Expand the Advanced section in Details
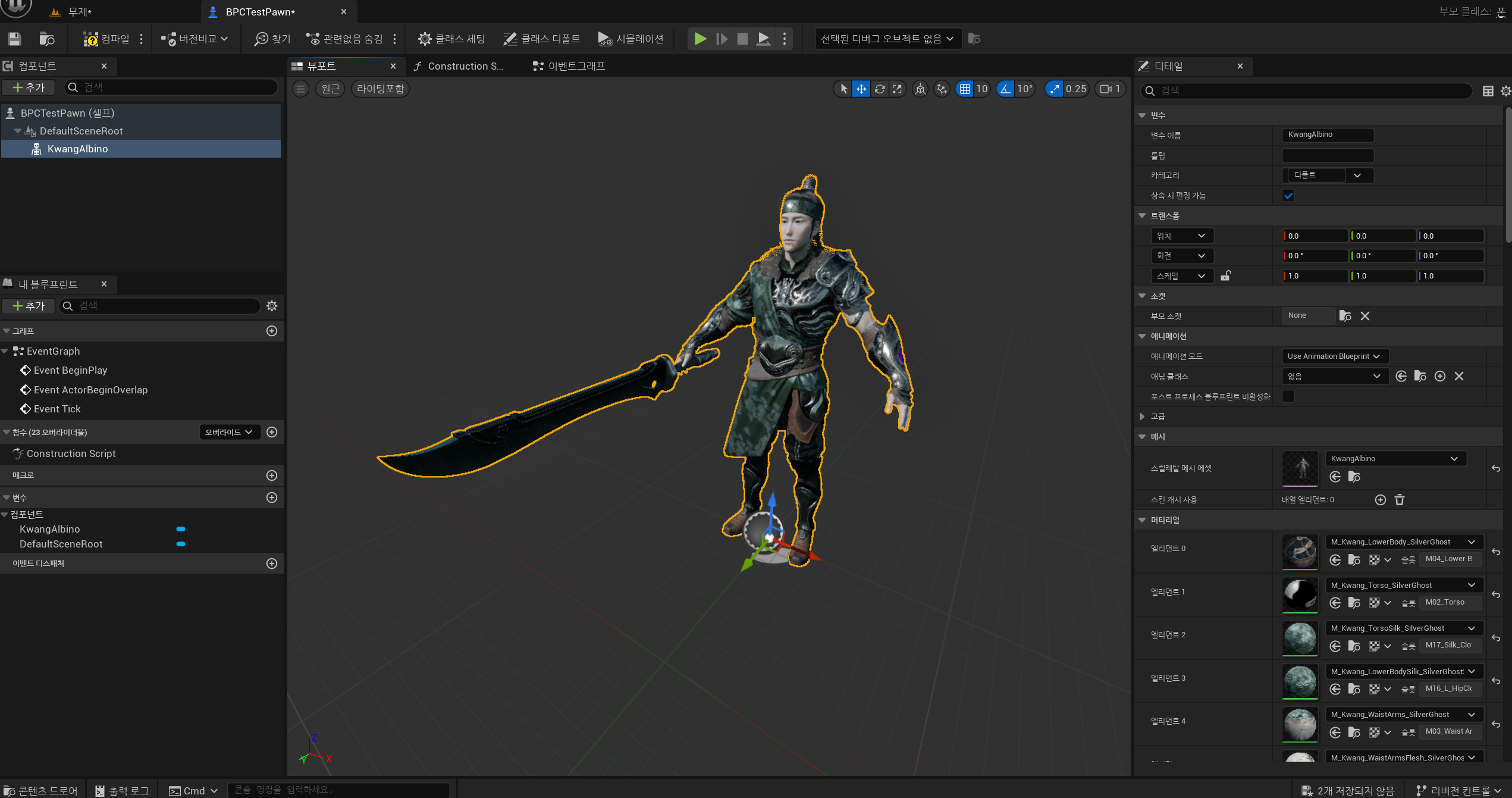 point(1142,417)
